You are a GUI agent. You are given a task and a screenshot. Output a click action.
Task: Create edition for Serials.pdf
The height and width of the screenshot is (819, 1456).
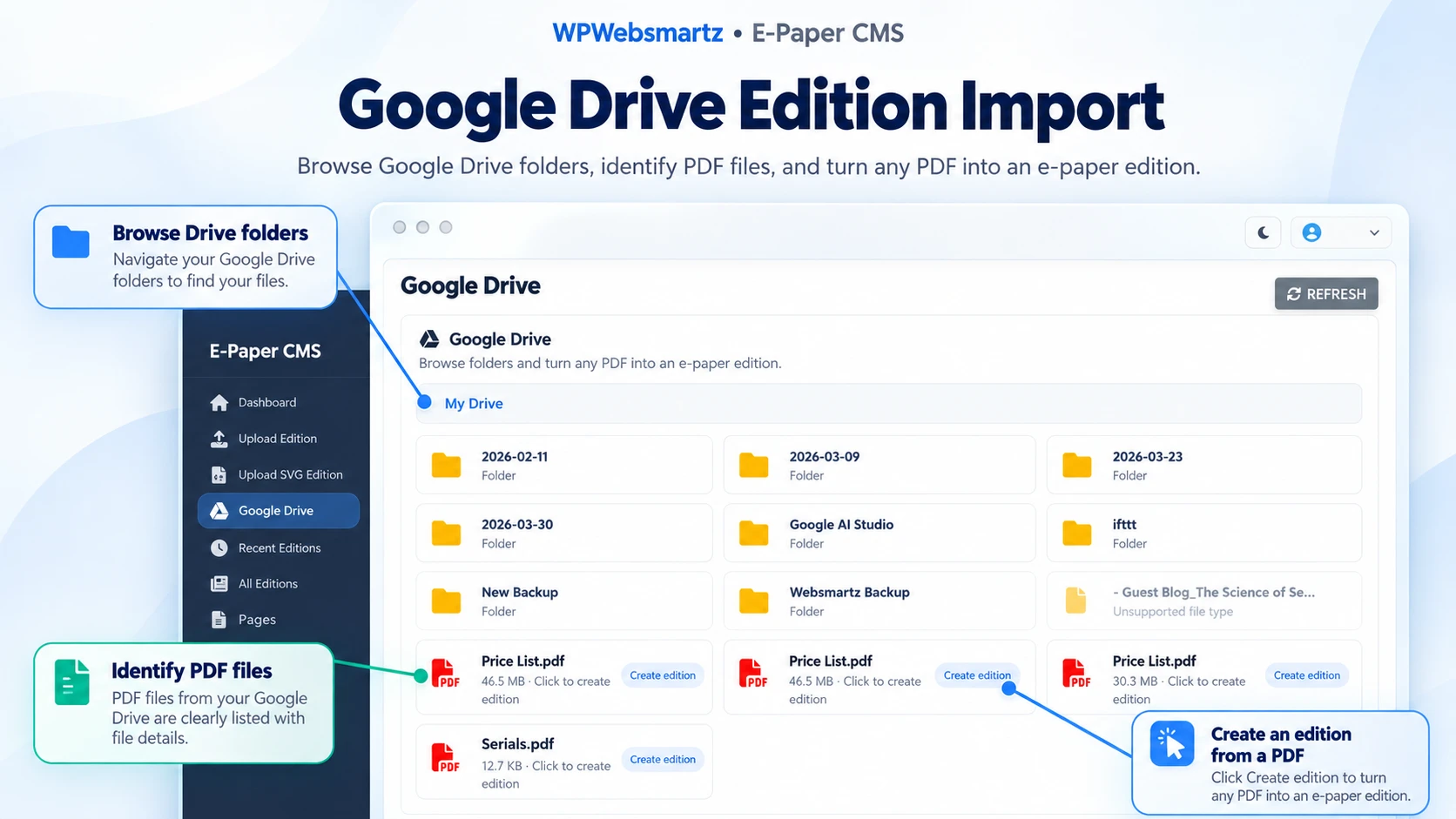(x=663, y=760)
